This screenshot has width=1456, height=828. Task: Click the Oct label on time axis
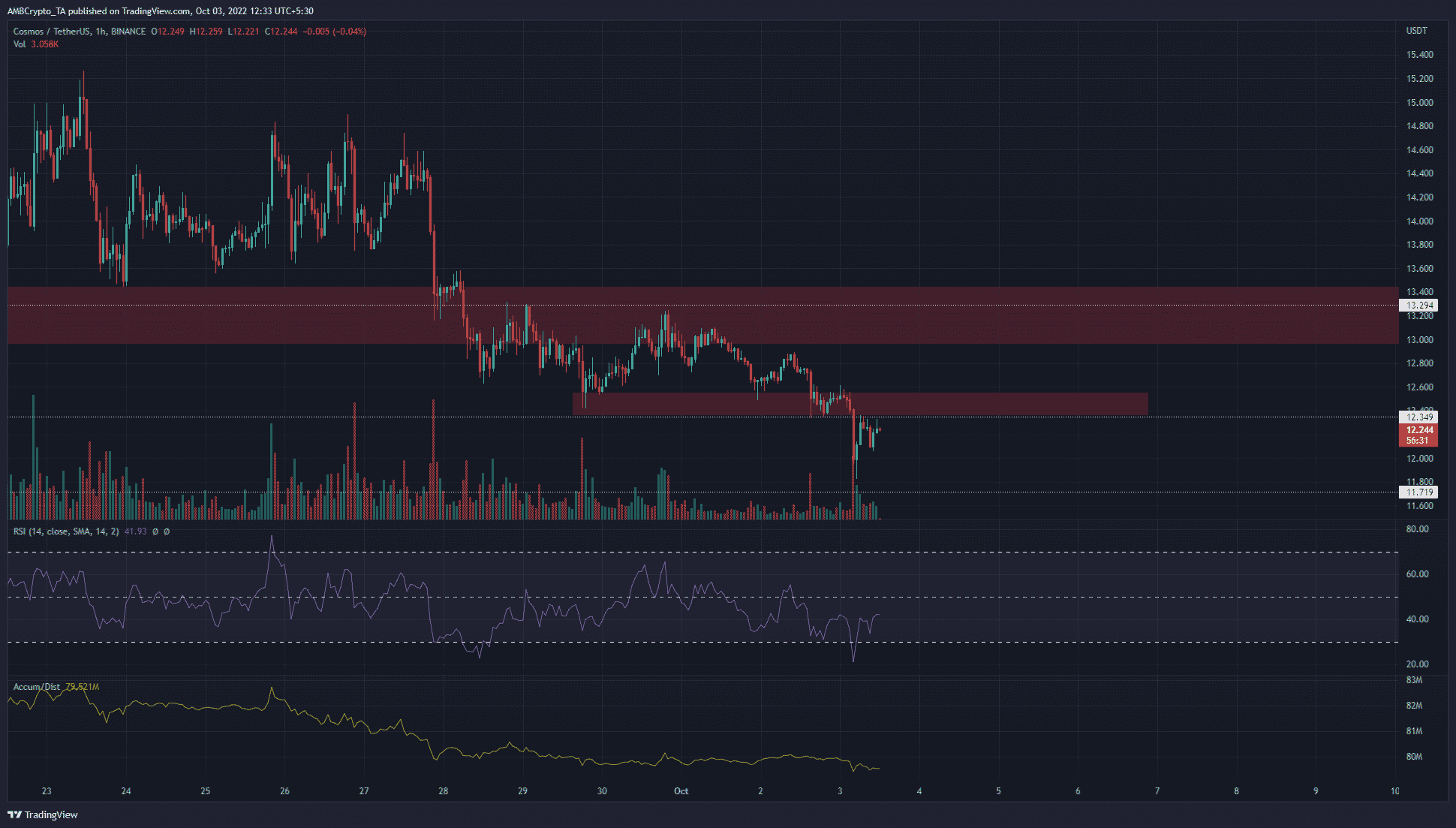coord(681,791)
